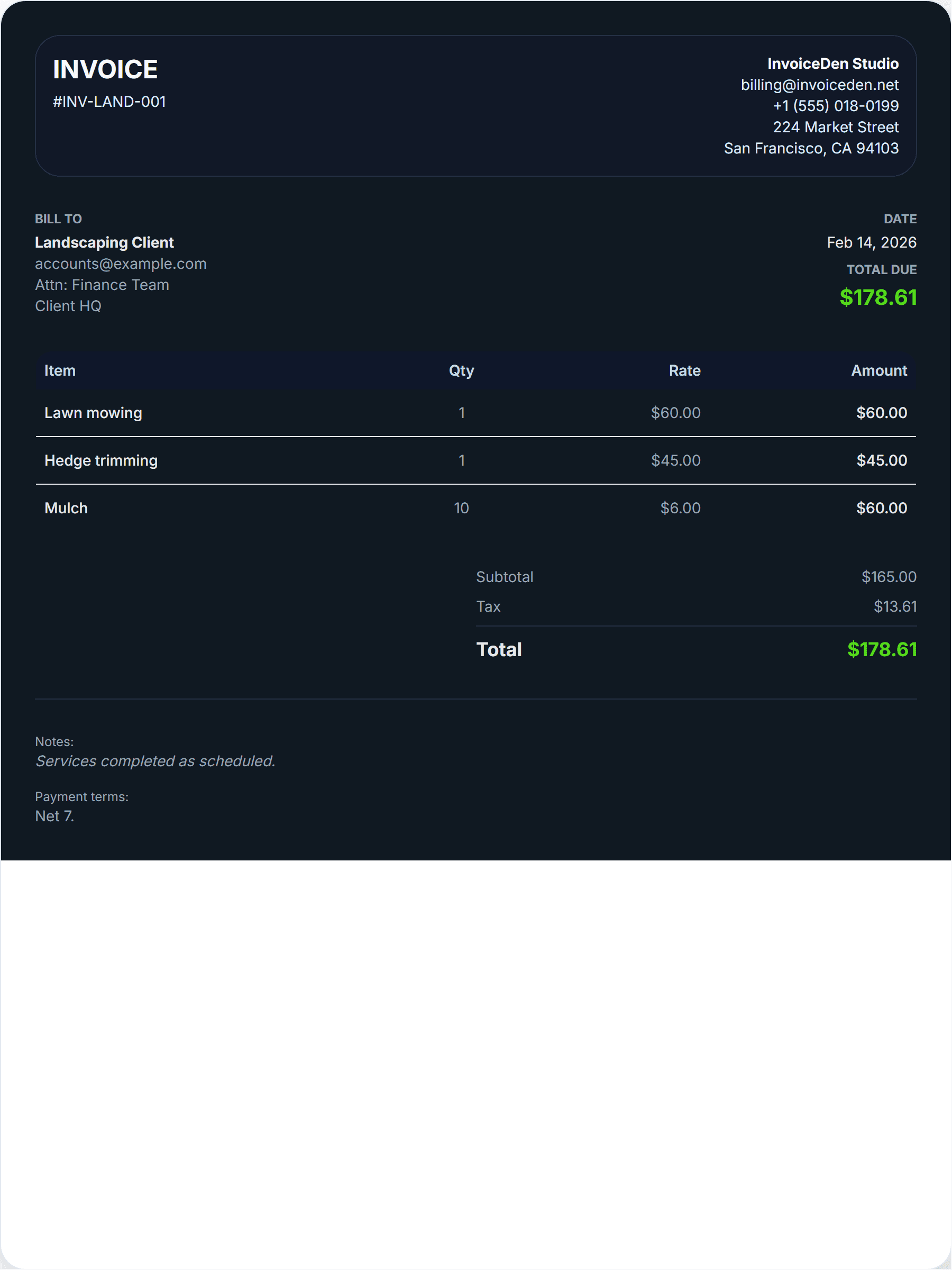Viewport: 952px width, 1270px height.
Task: Click the Qty column header
Action: pyautogui.click(x=461, y=370)
